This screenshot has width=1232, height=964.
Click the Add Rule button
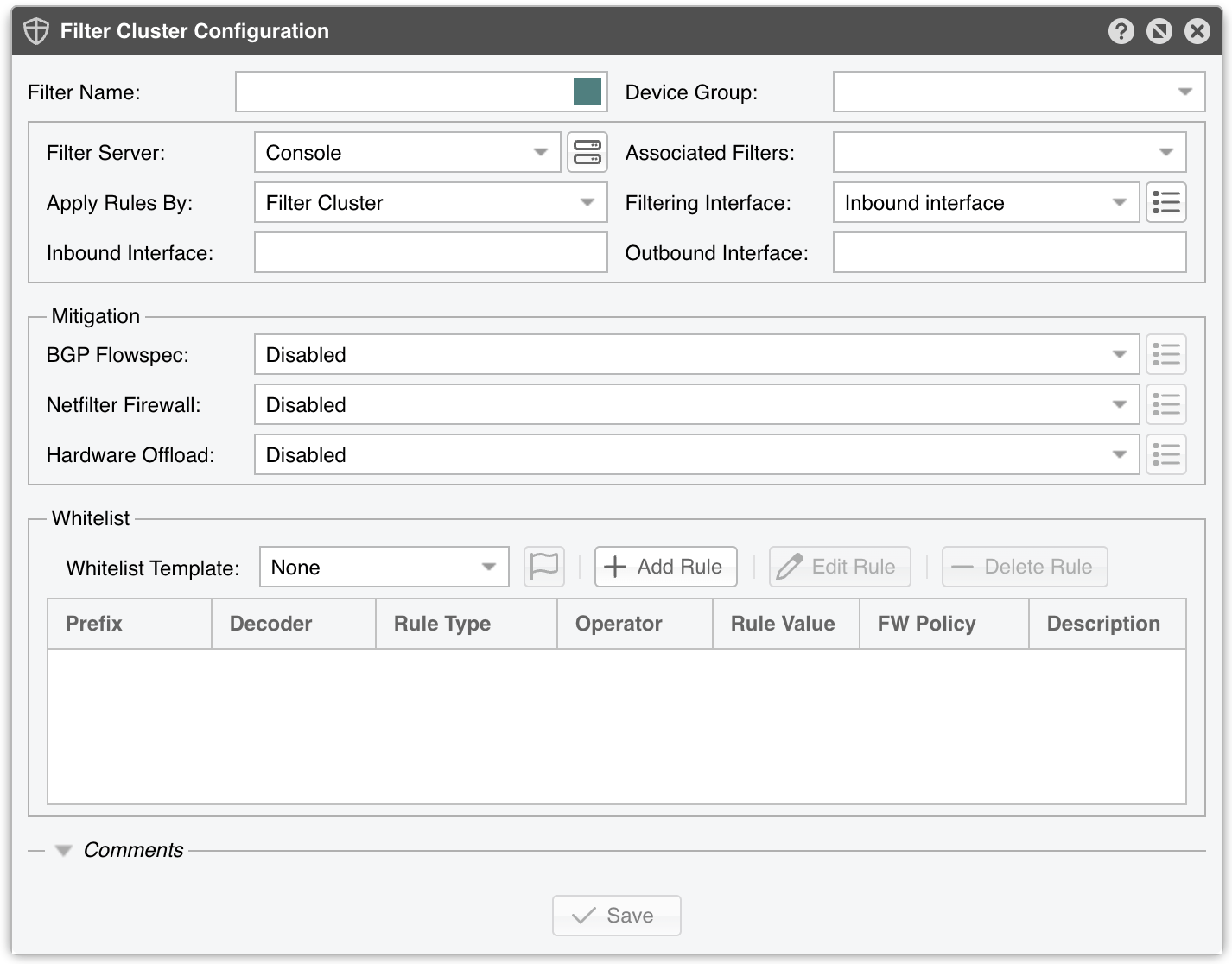[x=665, y=567]
